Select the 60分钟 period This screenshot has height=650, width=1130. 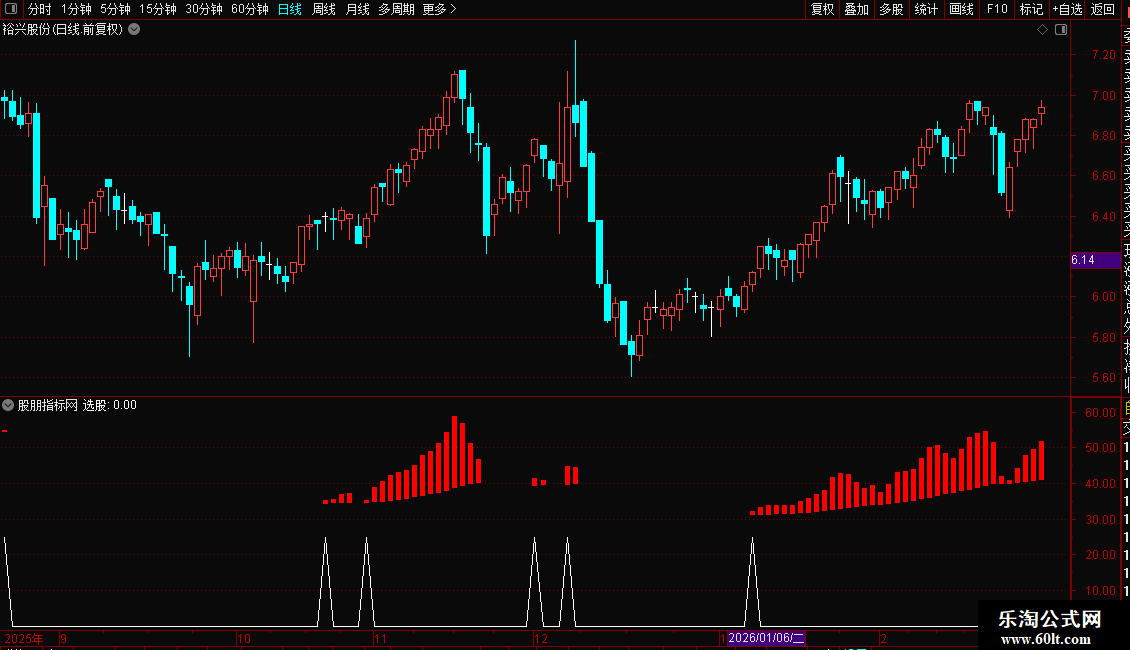pyautogui.click(x=250, y=9)
